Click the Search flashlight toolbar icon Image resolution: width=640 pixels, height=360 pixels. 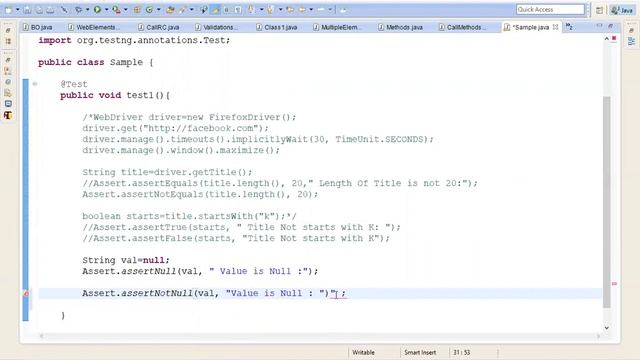182,9
